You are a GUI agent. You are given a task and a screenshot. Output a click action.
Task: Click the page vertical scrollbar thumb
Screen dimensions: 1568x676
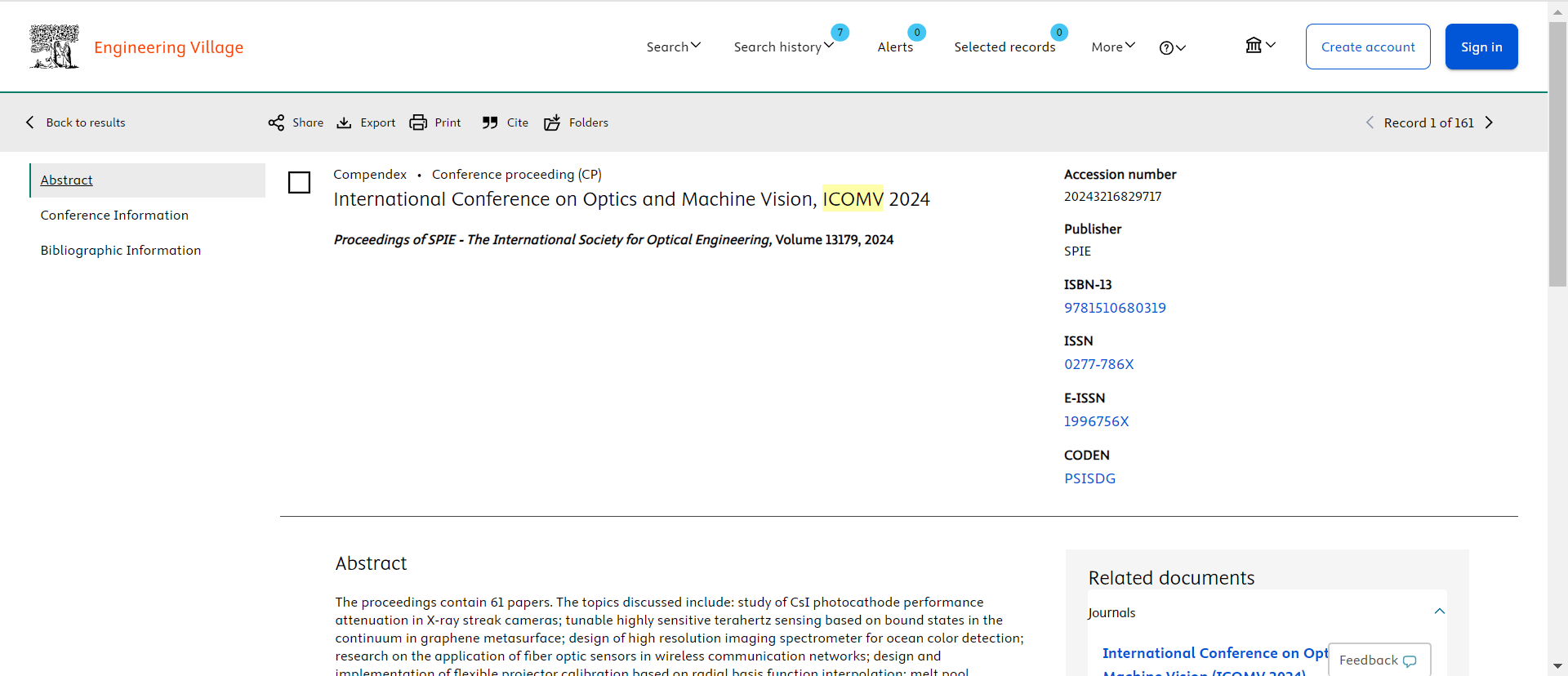(1557, 155)
